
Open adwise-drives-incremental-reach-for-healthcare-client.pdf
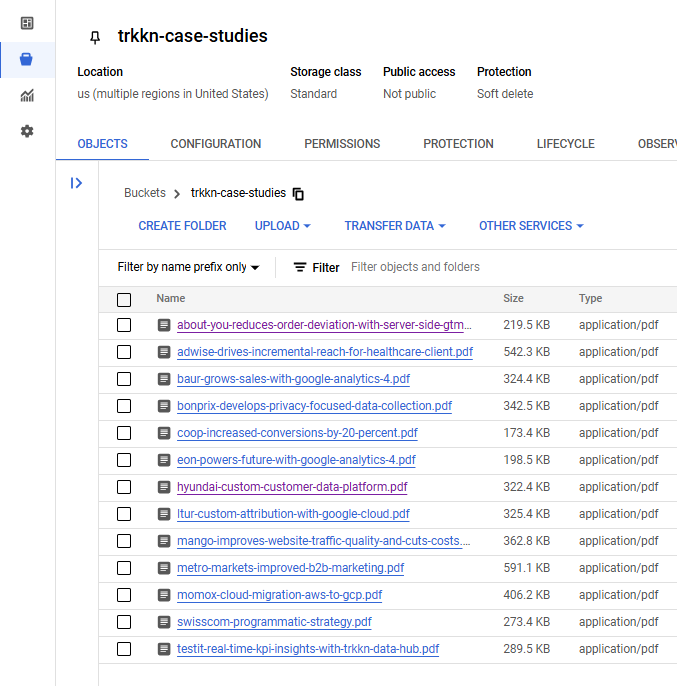(x=325, y=352)
